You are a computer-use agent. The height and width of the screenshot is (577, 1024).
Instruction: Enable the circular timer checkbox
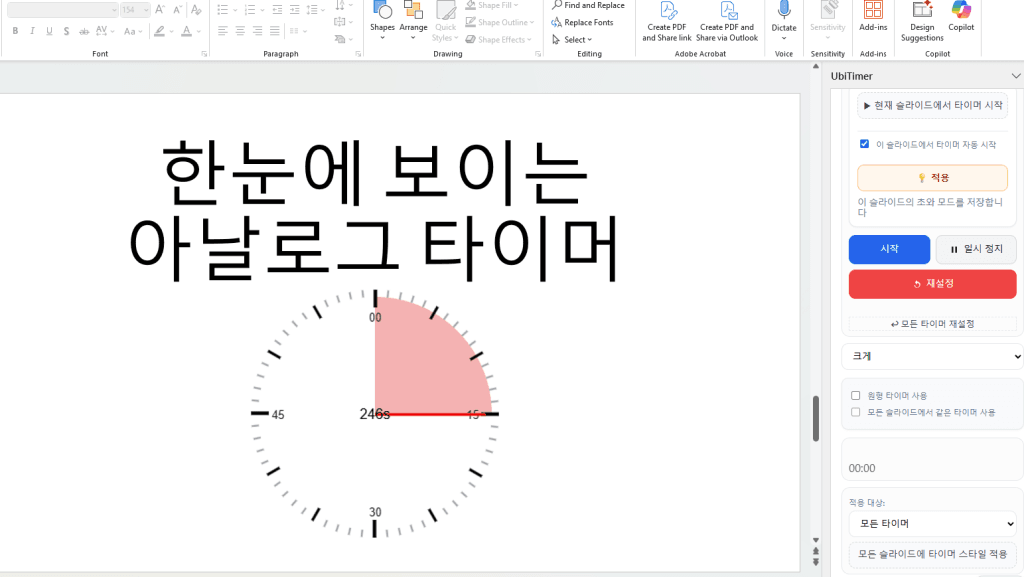[855, 394]
